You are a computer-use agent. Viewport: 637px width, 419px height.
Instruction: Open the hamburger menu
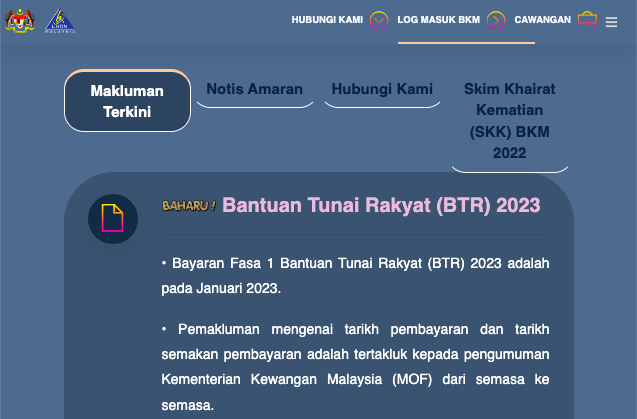(x=612, y=21)
